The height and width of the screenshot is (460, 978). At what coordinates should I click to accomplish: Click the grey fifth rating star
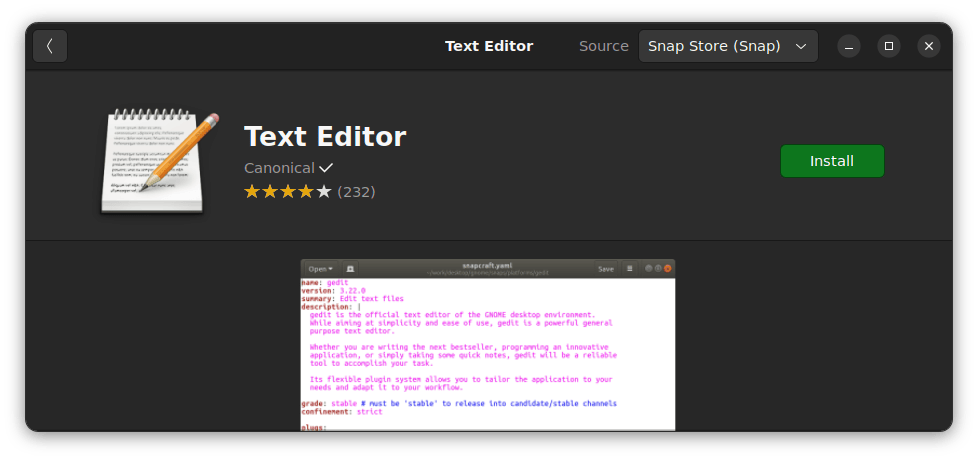(323, 191)
